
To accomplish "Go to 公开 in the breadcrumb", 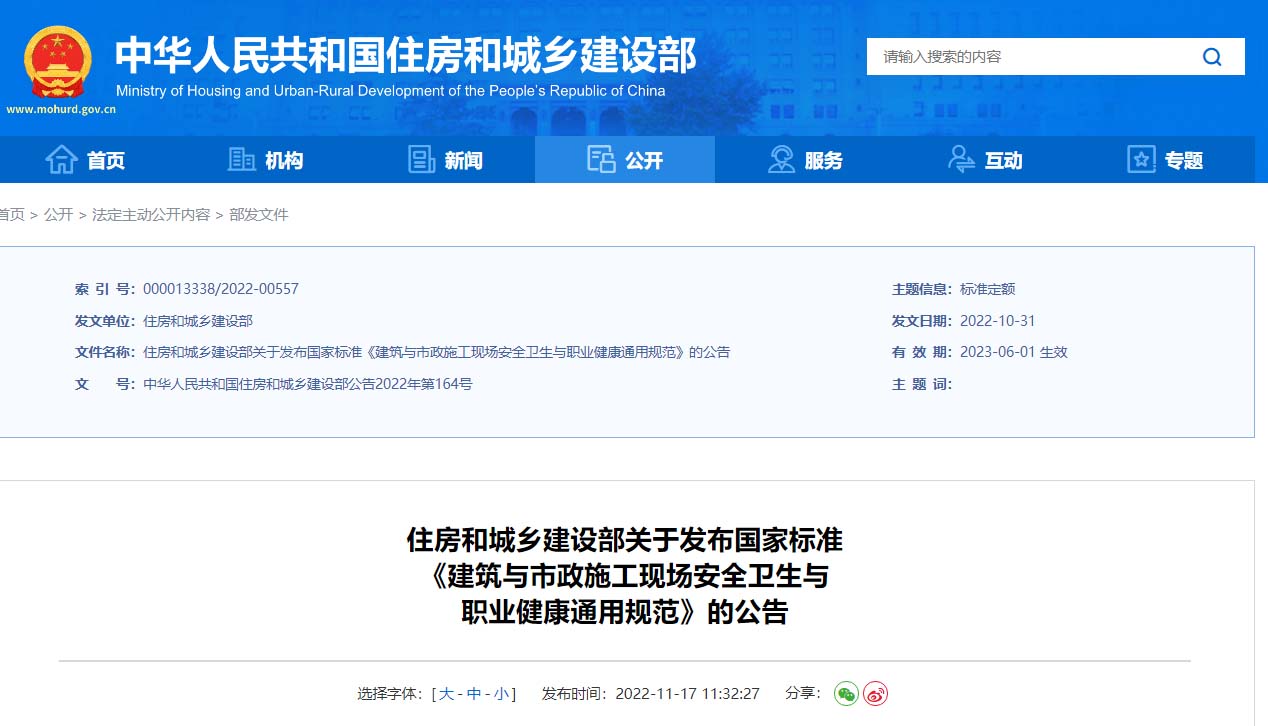I will (58, 215).
